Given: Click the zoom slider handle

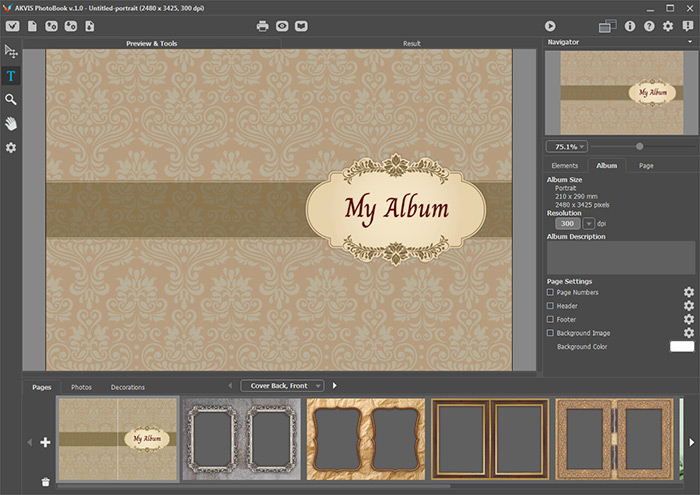Looking at the screenshot, I should coord(639,146).
